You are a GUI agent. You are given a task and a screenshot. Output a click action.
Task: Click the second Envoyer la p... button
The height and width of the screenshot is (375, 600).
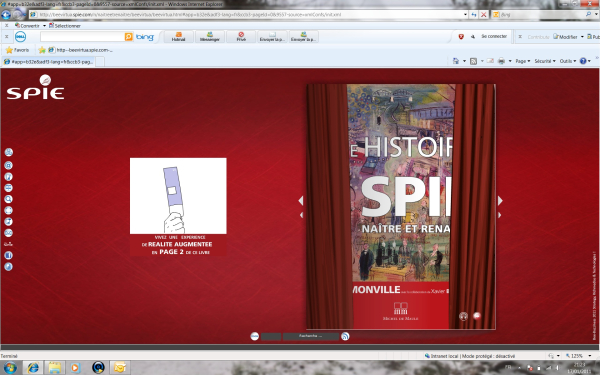click(304, 37)
